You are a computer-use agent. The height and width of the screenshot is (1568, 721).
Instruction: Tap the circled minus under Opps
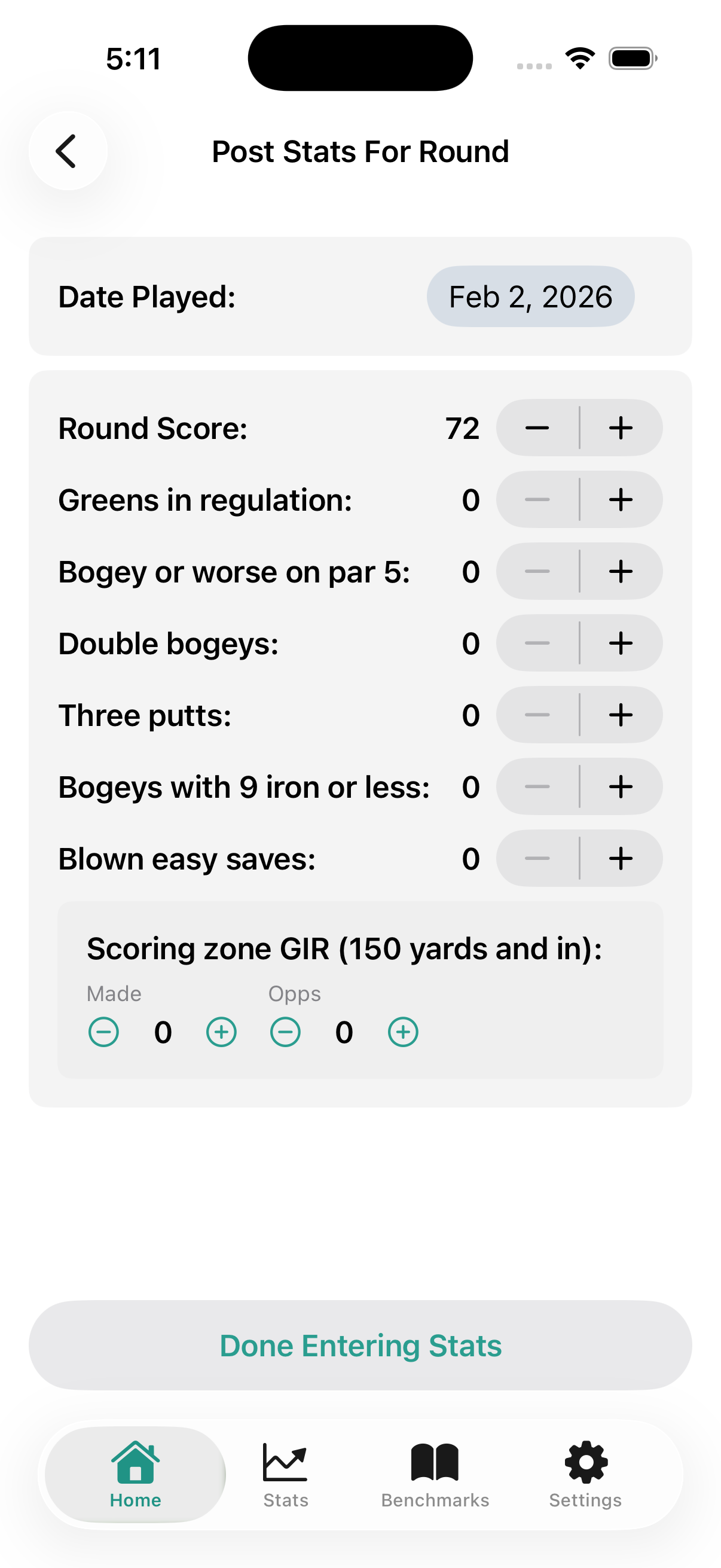[285, 1032]
